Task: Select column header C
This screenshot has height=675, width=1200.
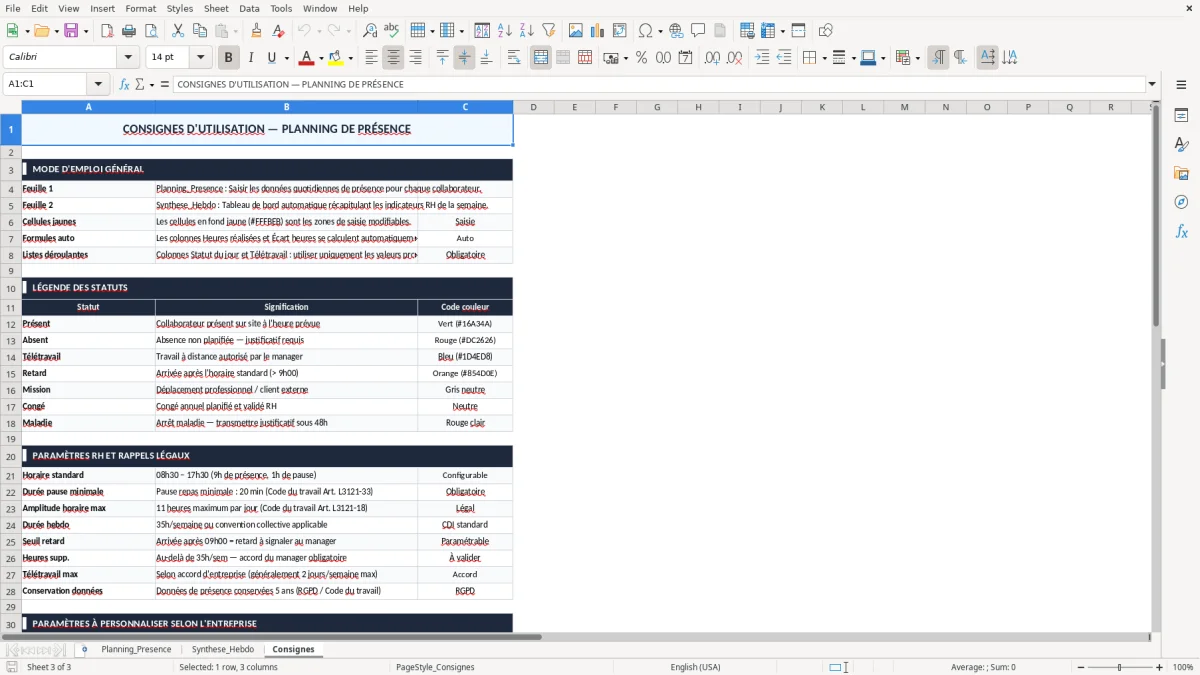Action: 465,107
